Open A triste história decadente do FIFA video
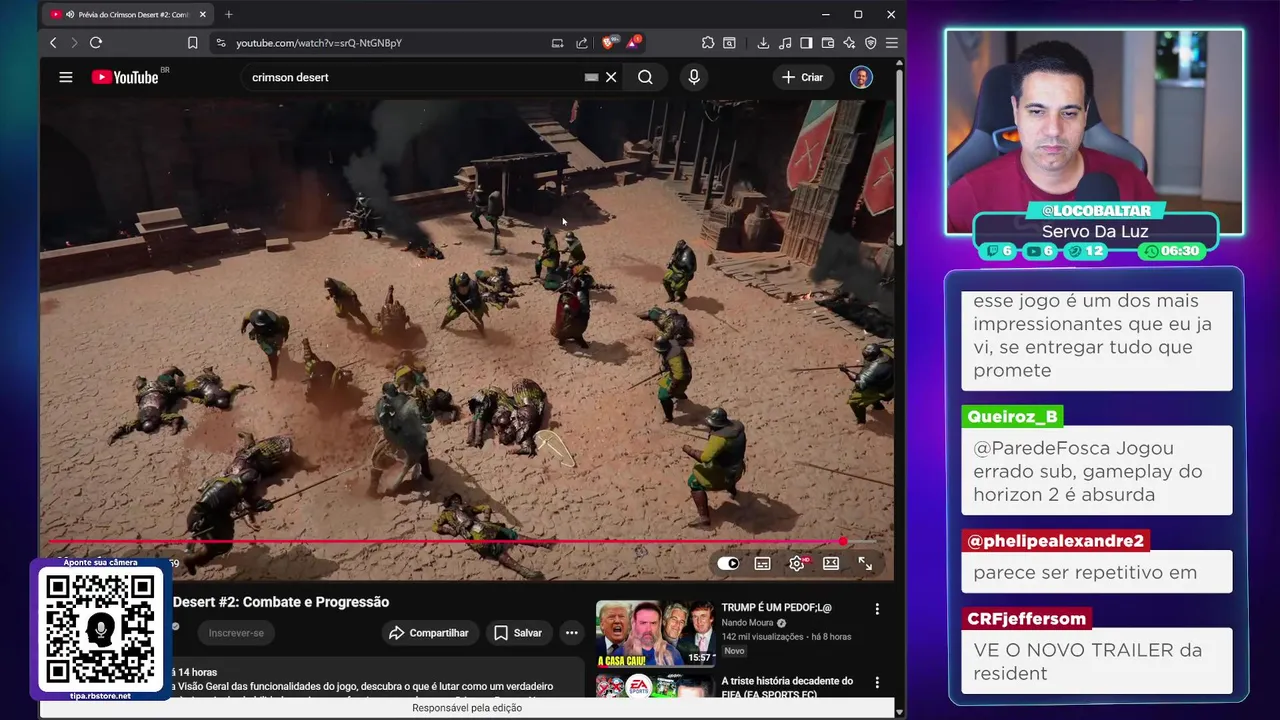This screenshot has width=1280, height=720. tap(787, 687)
